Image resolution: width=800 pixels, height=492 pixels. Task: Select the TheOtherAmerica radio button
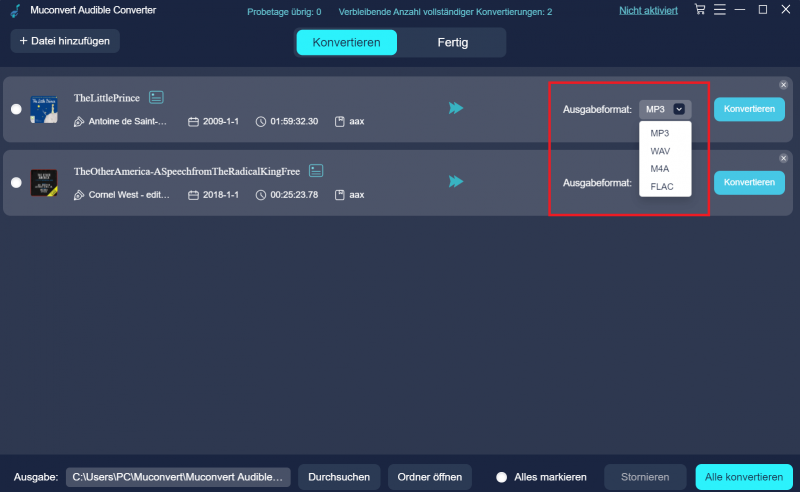pyautogui.click(x=16, y=182)
